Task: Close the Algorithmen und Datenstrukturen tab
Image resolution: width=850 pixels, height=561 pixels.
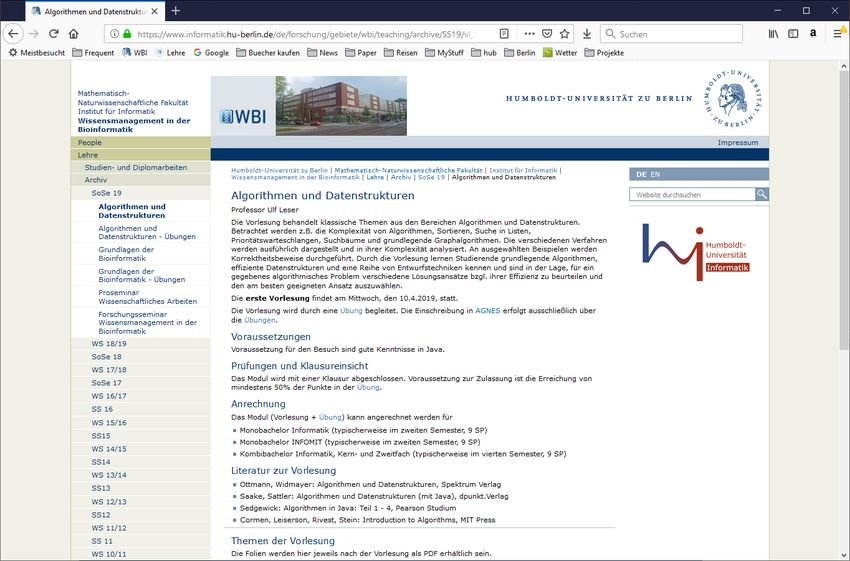Action: pyautogui.click(x=154, y=11)
